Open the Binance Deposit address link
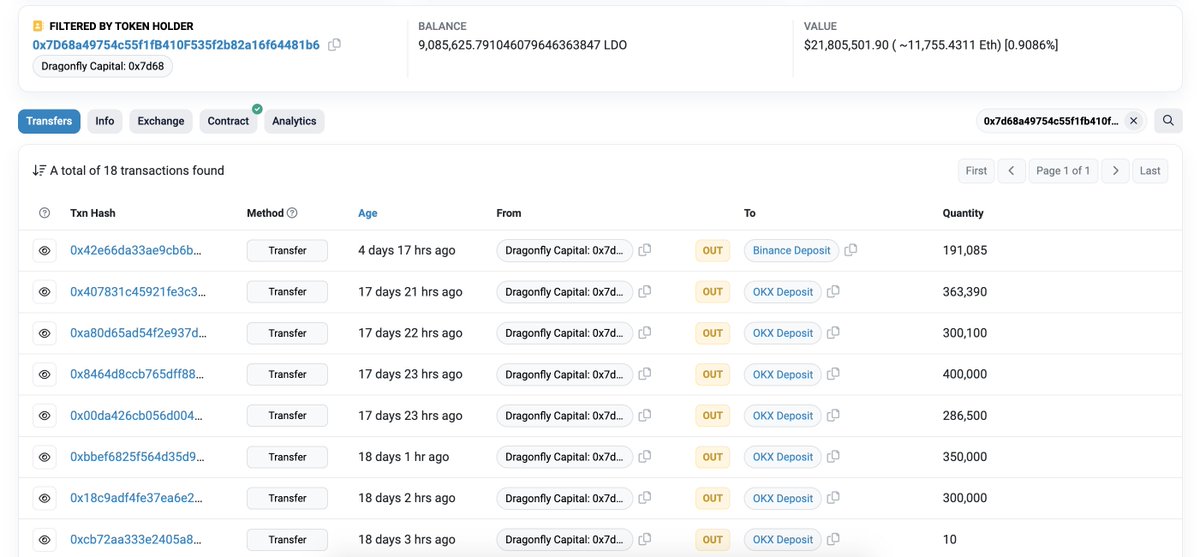Viewport: 1200px width, 557px height. click(791, 250)
